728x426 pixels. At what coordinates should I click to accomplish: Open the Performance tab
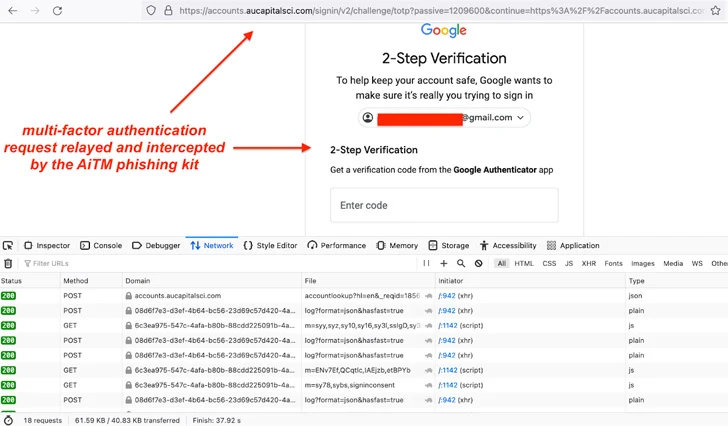click(337, 245)
